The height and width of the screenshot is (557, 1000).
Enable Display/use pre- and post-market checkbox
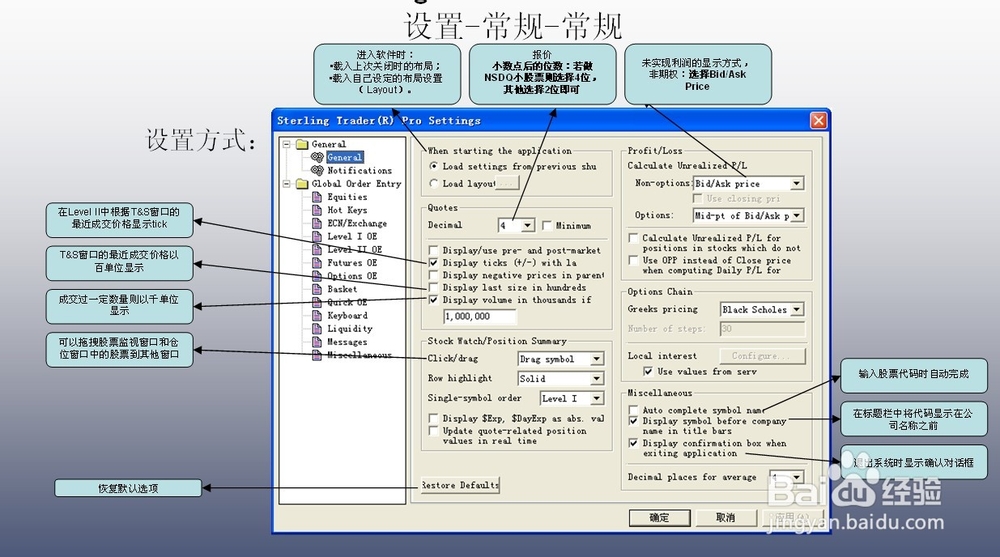pyautogui.click(x=434, y=250)
